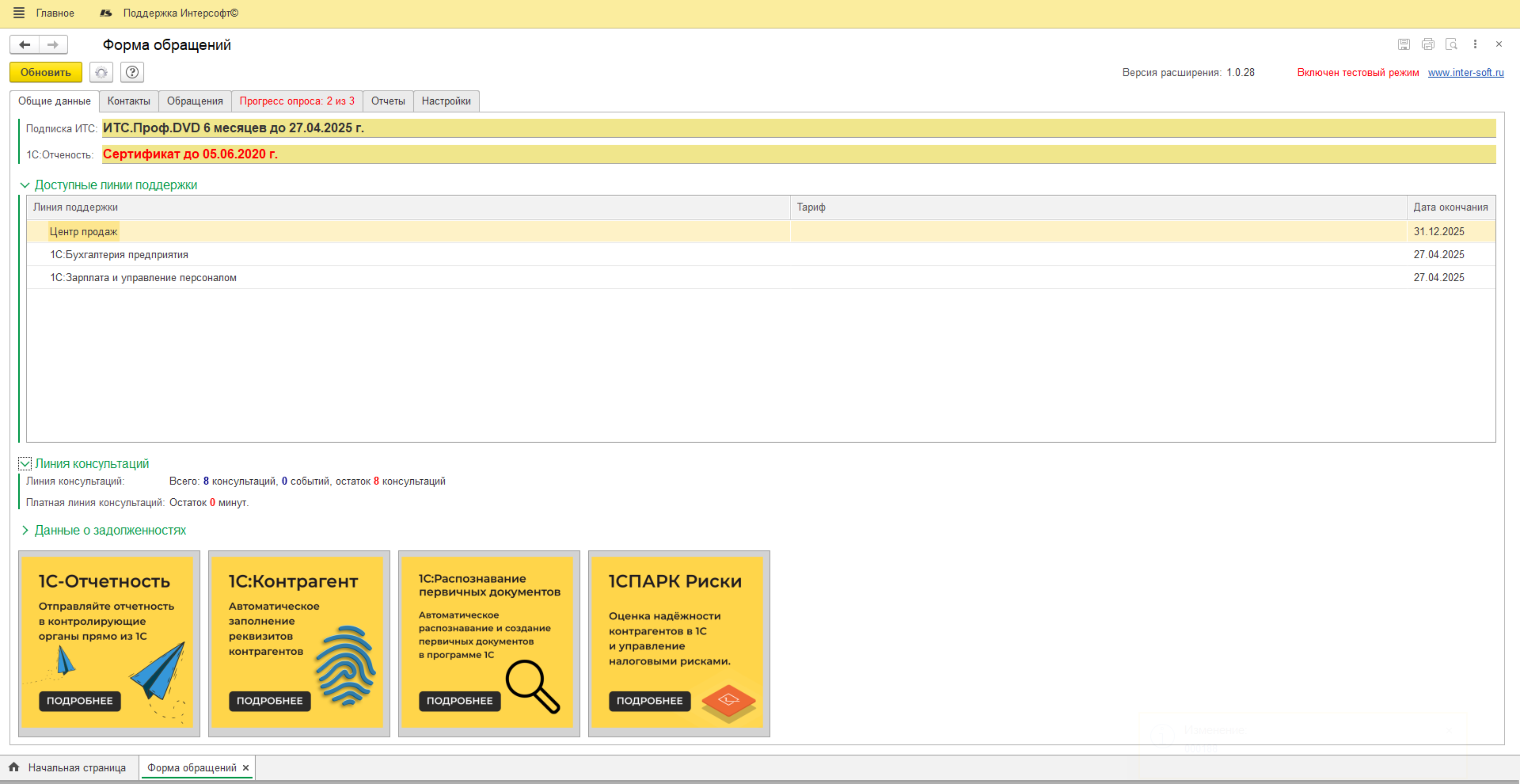Screen dimensions: 1520x784
Task: Open the Прогресс опроса: 2 из 3 tab
Action: (297, 101)
